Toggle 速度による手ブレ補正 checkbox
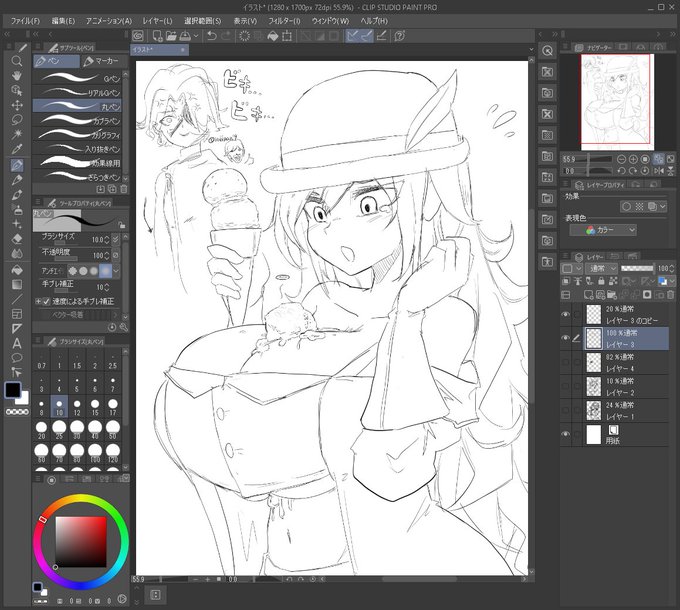This screenshot has width=680, height=610. (46, 301)
